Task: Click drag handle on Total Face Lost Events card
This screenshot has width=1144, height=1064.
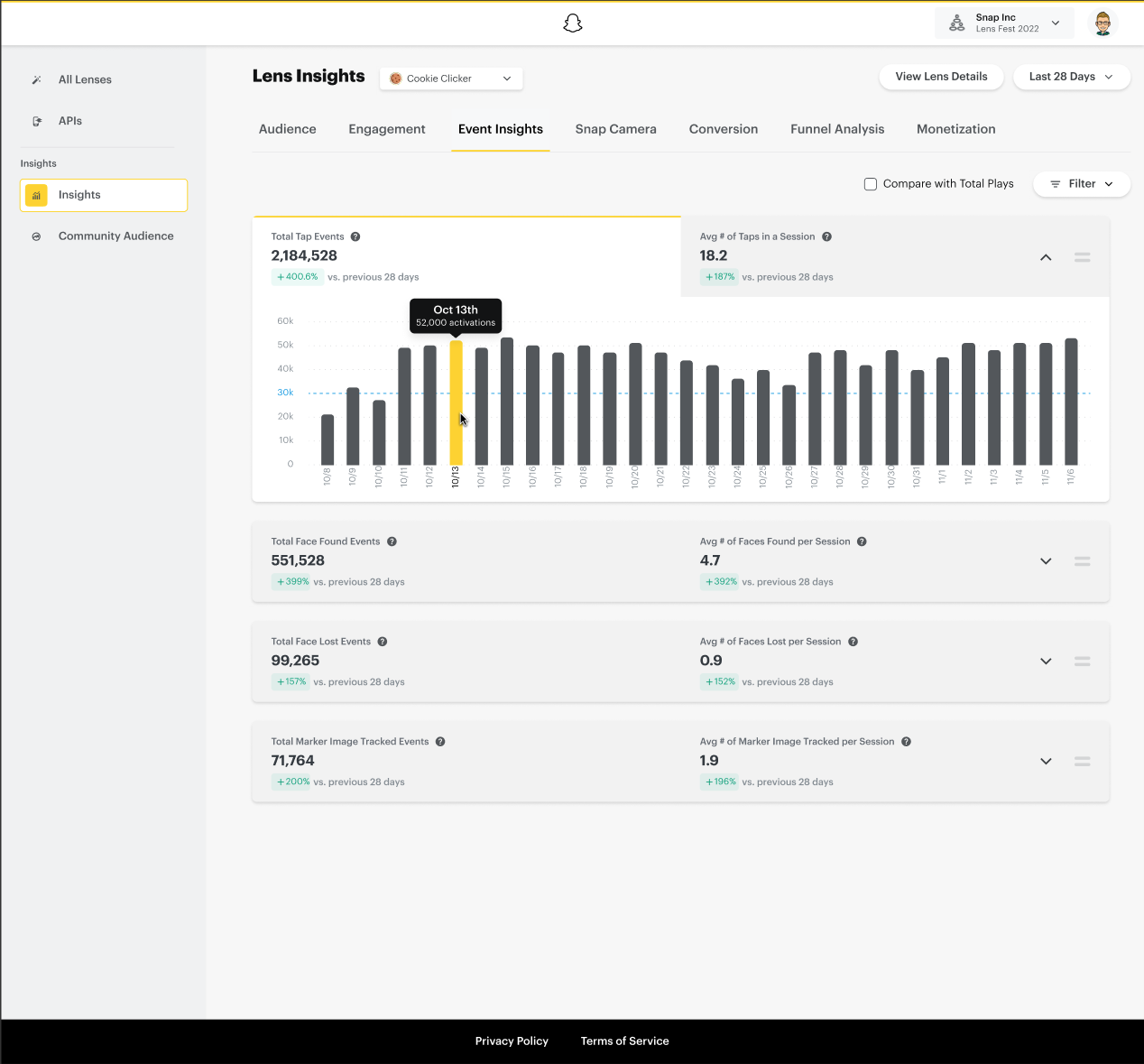Action: pyautogui.click(x=1083, y=662)
